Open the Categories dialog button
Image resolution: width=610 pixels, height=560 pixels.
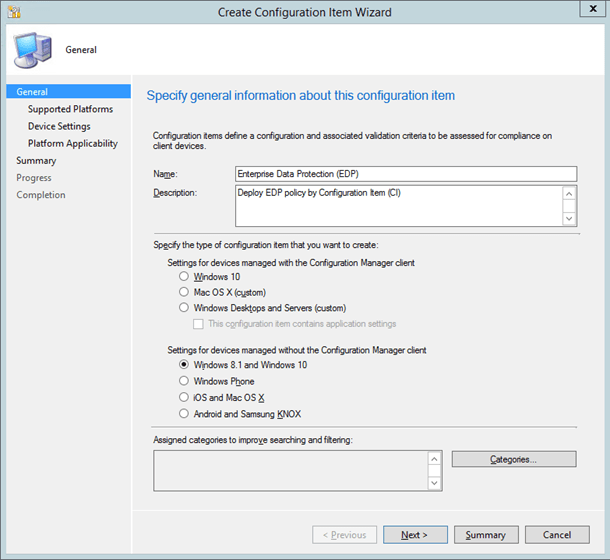pos(513,459)
